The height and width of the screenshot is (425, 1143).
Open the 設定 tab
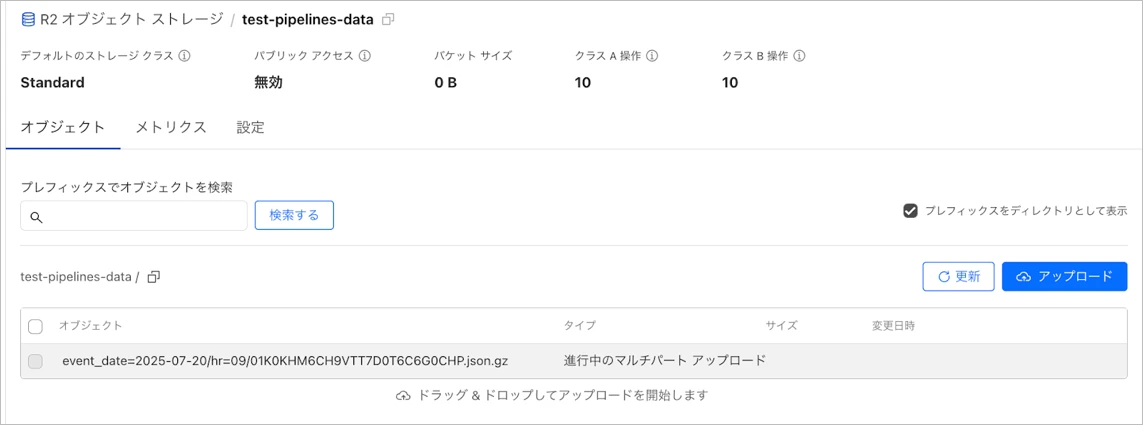click(x=251, y=127)
